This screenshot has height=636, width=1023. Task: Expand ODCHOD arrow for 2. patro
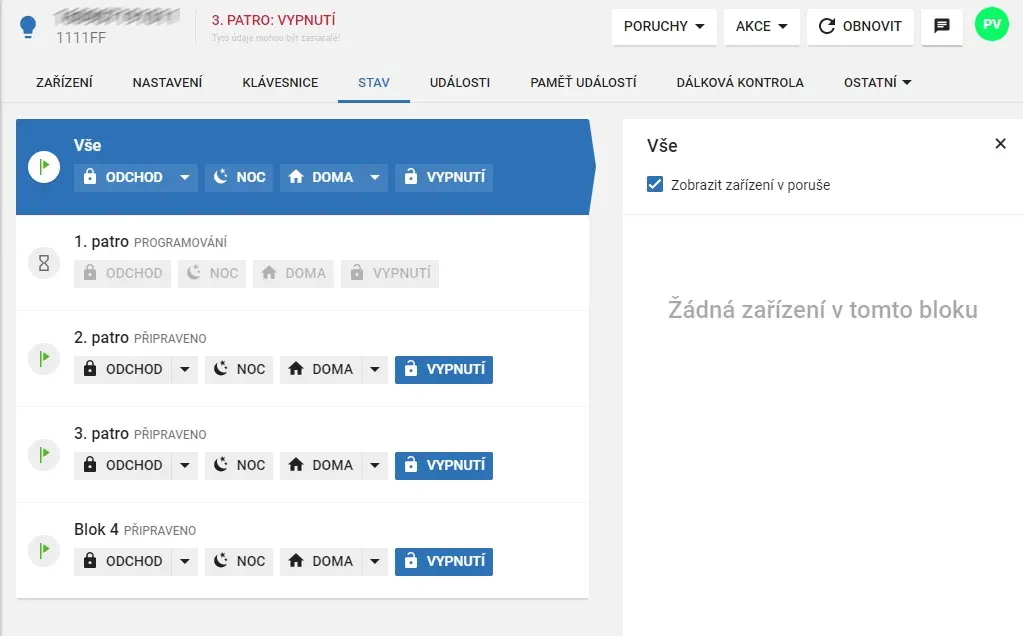click(x=184, y=369)
